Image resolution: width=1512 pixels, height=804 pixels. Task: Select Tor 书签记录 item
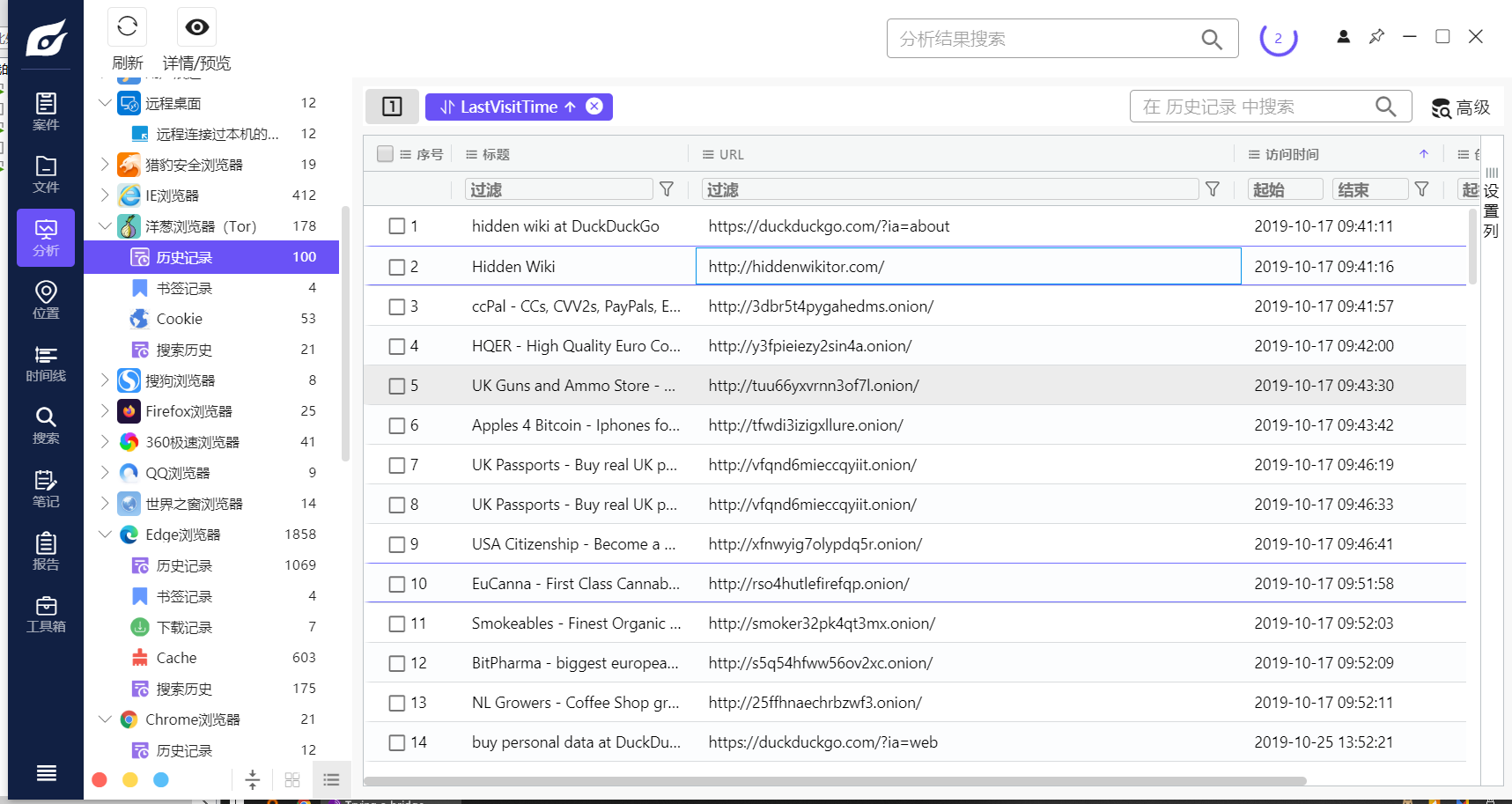[211, 288]
